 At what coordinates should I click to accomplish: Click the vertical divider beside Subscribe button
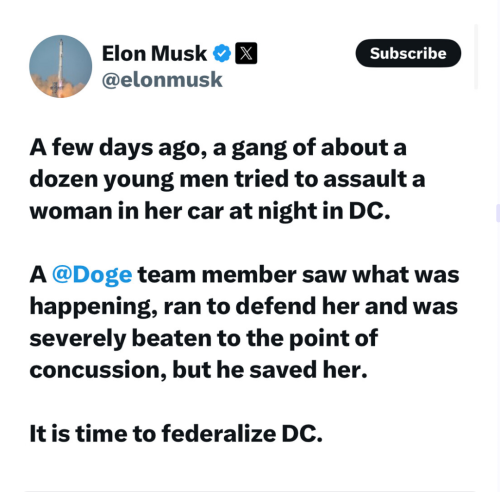coord(476,57)
